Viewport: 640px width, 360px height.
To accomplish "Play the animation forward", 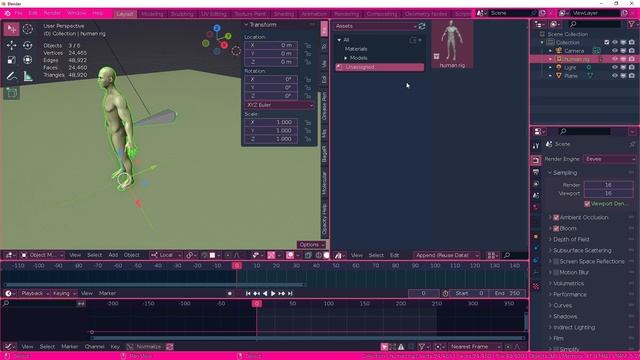I will click(x=273, y=293).
